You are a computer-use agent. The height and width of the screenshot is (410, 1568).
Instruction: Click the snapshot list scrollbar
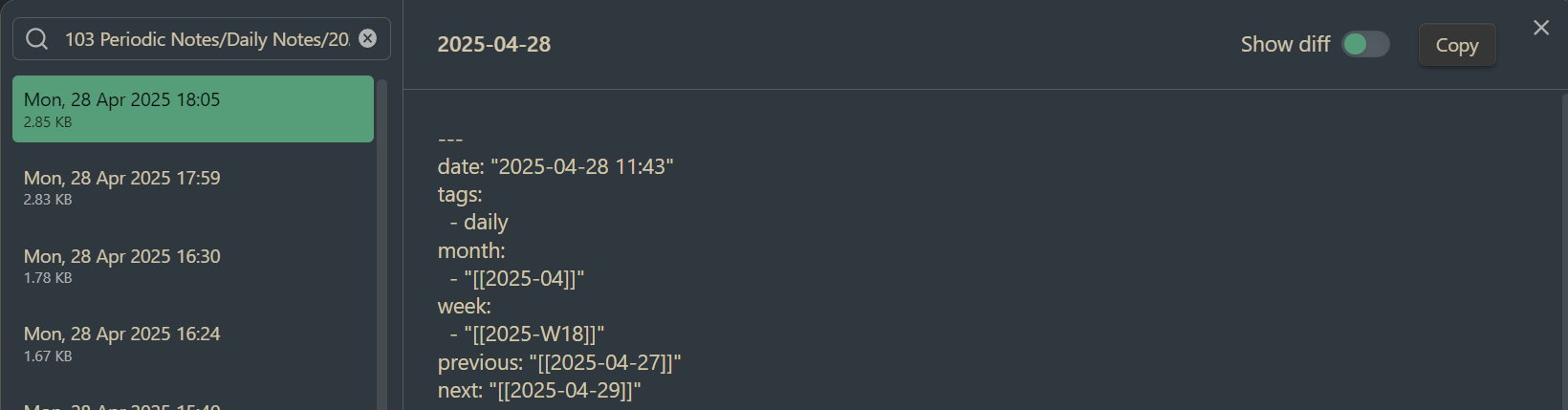pos(382,245)
